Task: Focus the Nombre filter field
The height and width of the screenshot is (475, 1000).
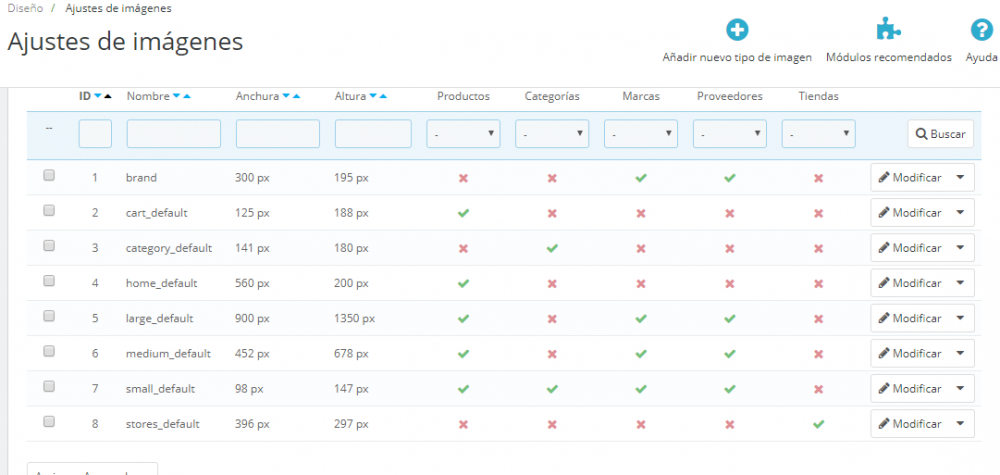Action: [173, 134]
